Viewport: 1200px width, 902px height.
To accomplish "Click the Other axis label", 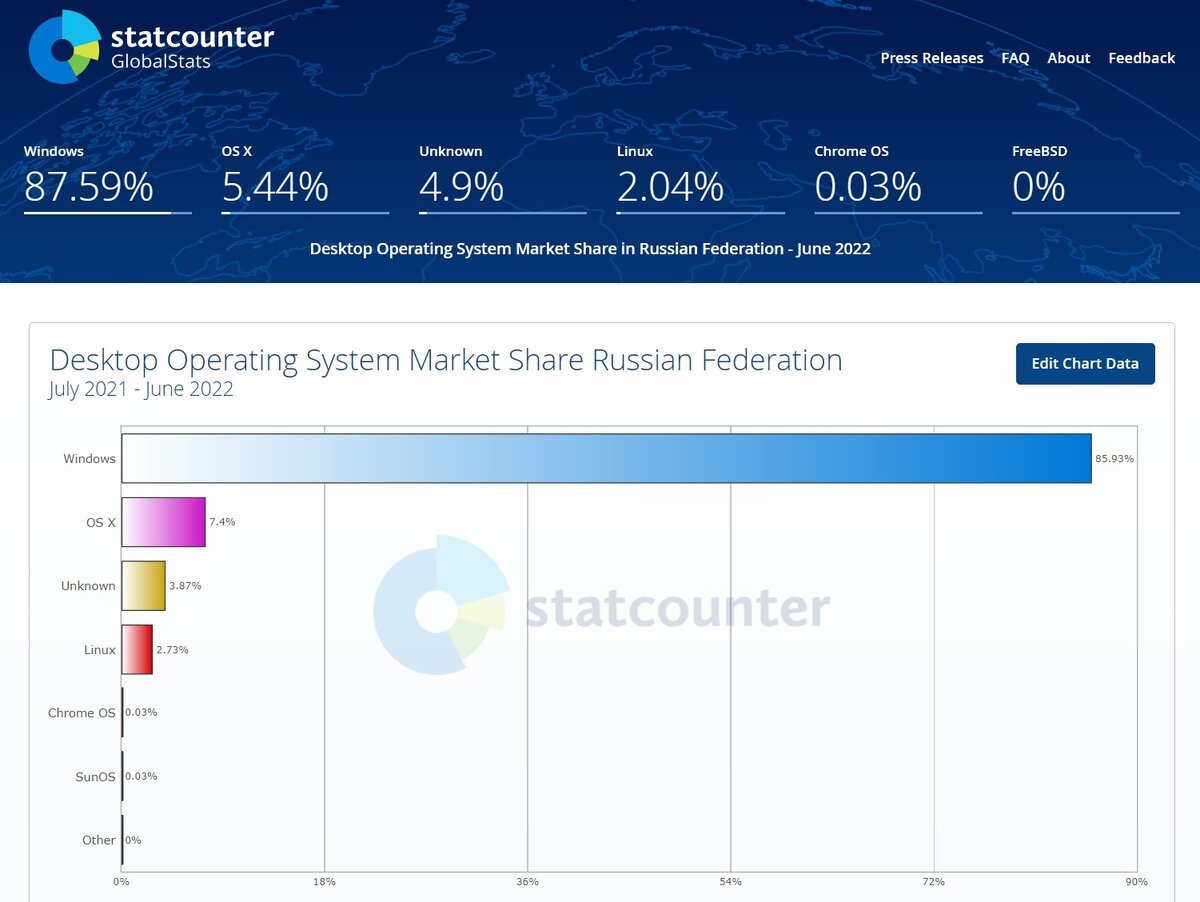I will 99,840.
